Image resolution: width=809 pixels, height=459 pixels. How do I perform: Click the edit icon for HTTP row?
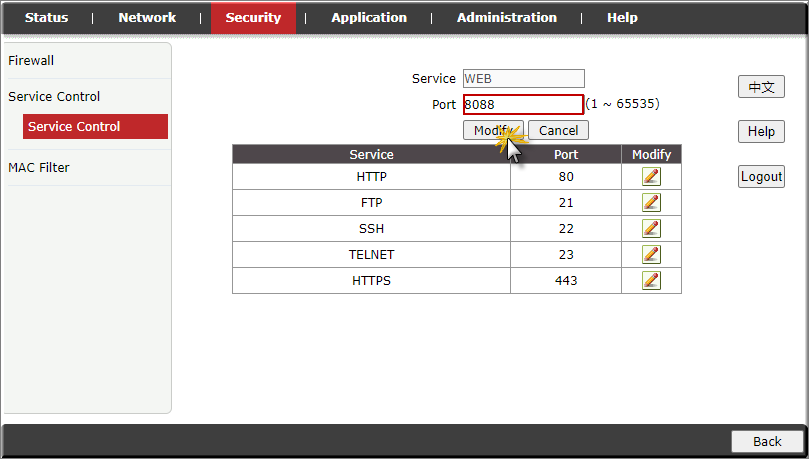651,177
